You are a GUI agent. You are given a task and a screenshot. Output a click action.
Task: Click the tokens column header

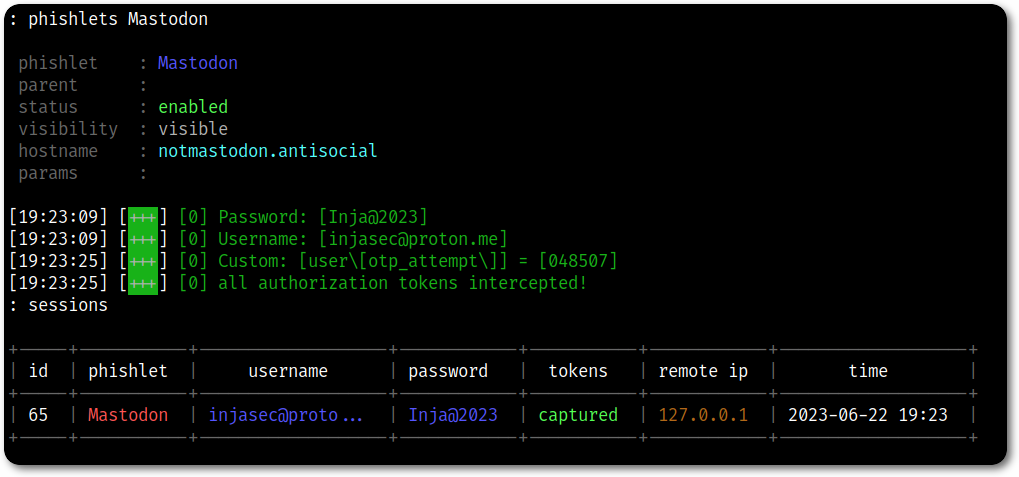[x=578, y=371]
